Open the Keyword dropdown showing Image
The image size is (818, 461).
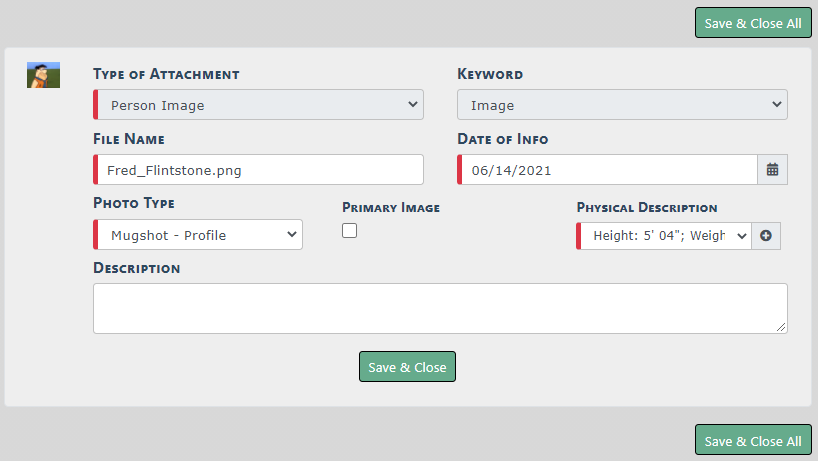tap(622, 105)
